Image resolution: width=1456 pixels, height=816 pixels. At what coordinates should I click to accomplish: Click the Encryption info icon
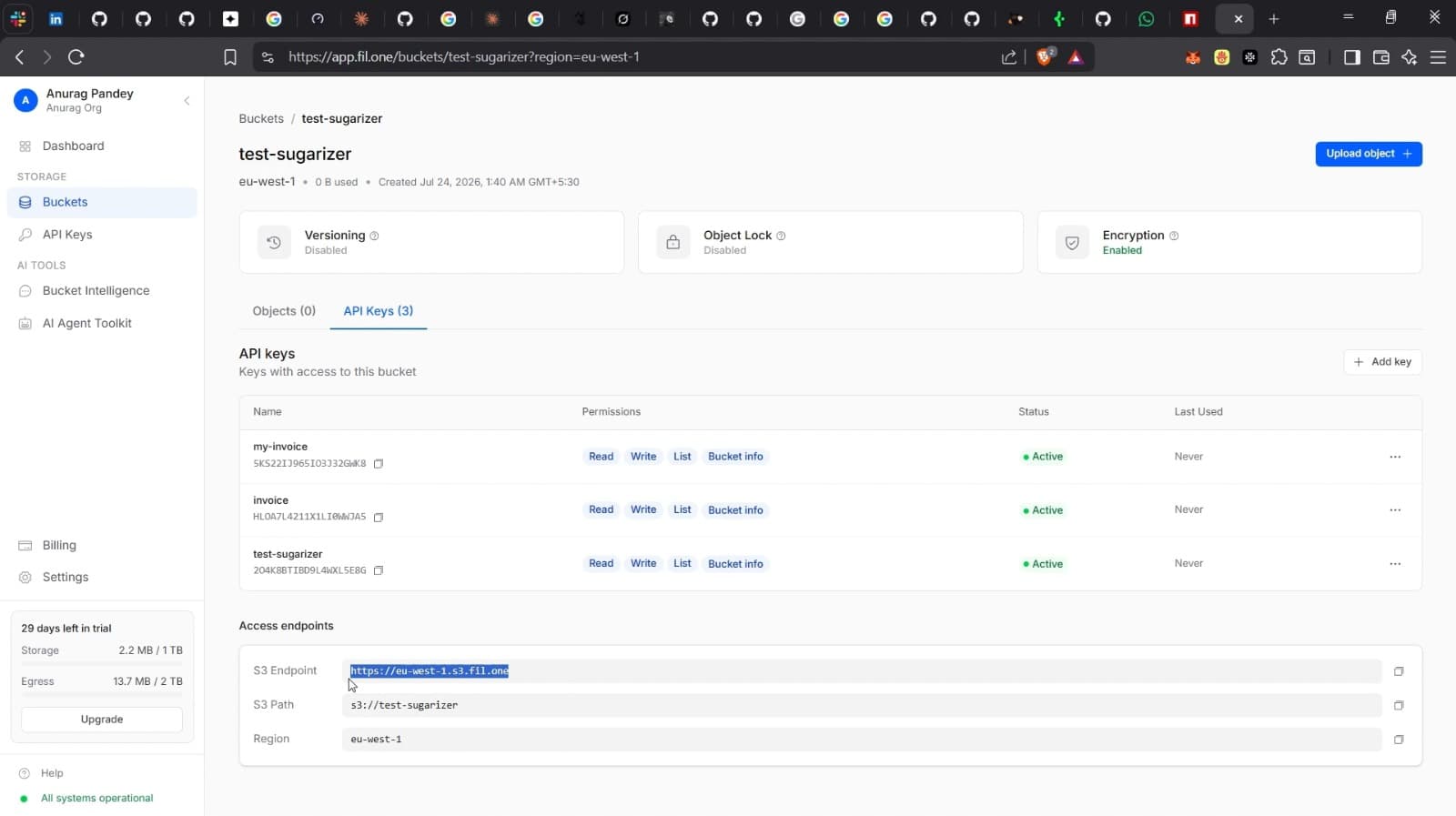[x=1174, y=236]
